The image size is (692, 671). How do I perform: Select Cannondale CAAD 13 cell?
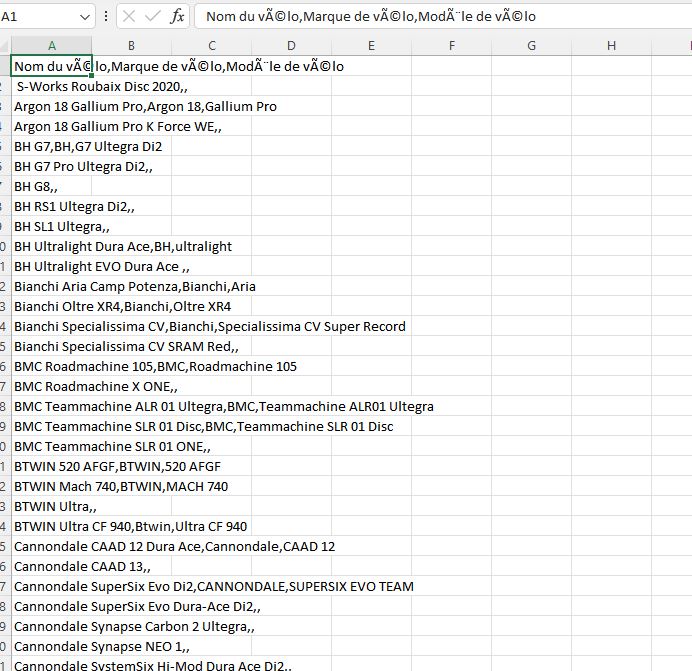(52, 566)
